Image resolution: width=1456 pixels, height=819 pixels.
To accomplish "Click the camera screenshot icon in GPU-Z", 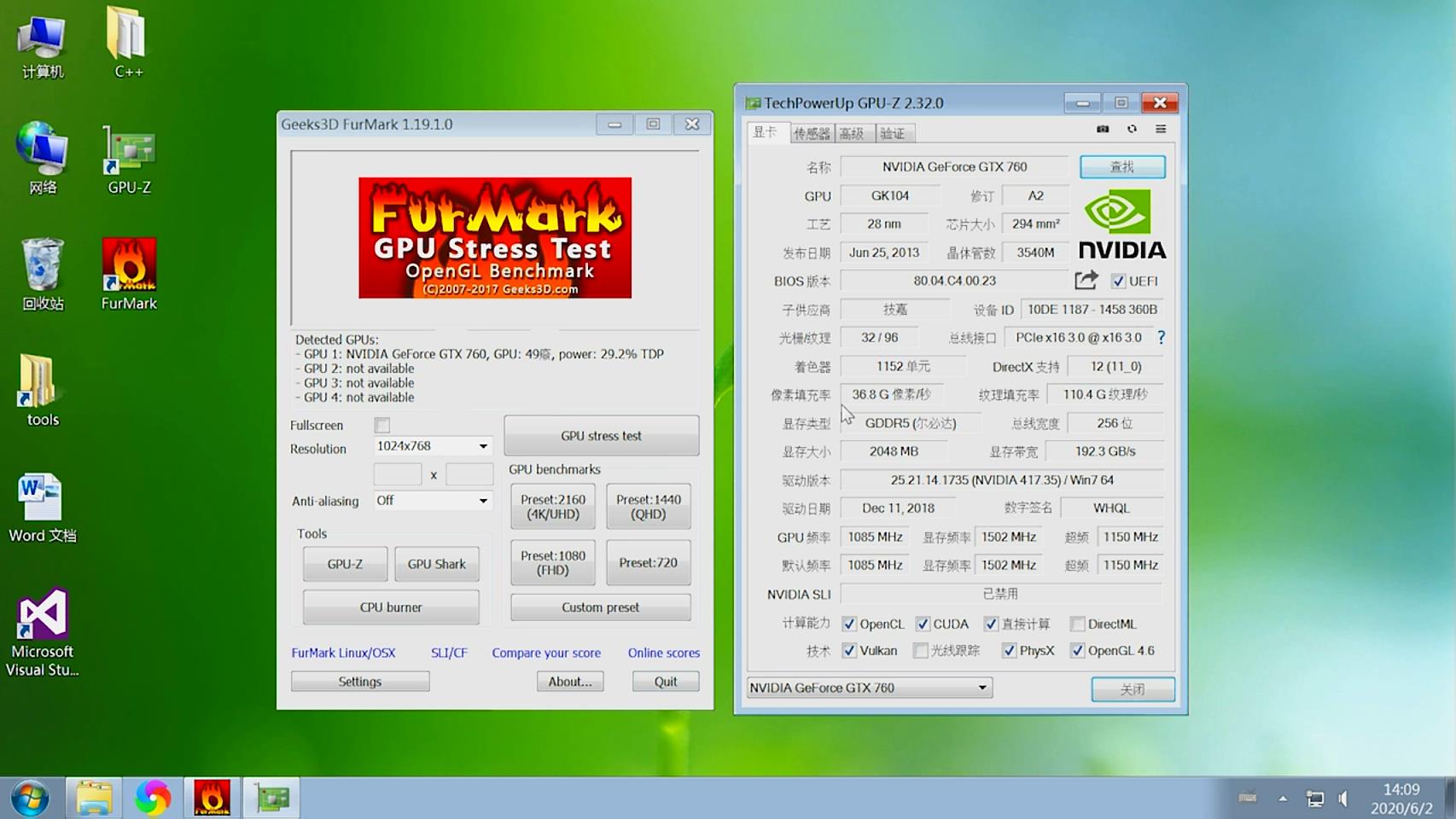I will (x=1103, y=129).
